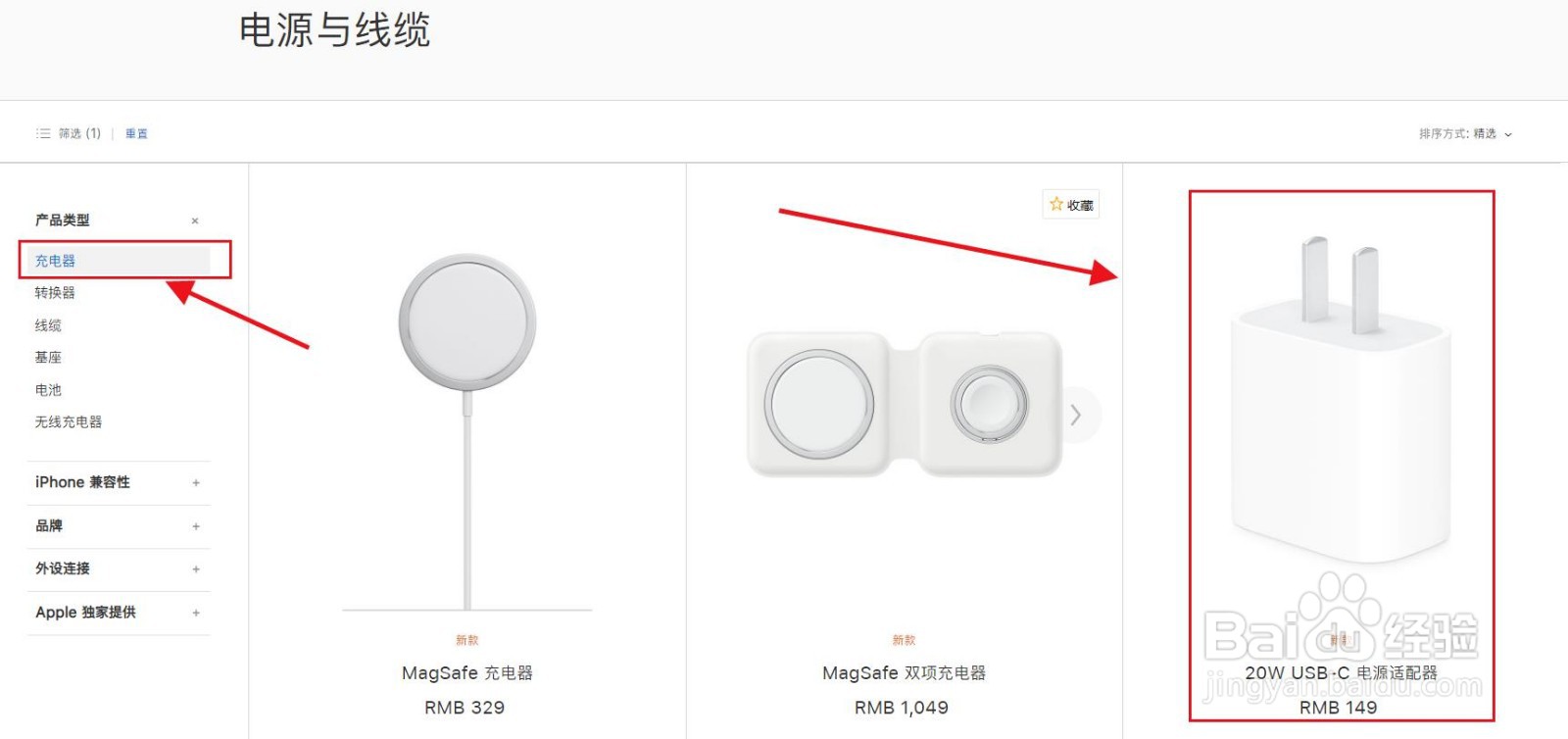This screenshot has height=739, width=1568.
Task: Click the filter list icon beside 筛选
Action: 43,133
